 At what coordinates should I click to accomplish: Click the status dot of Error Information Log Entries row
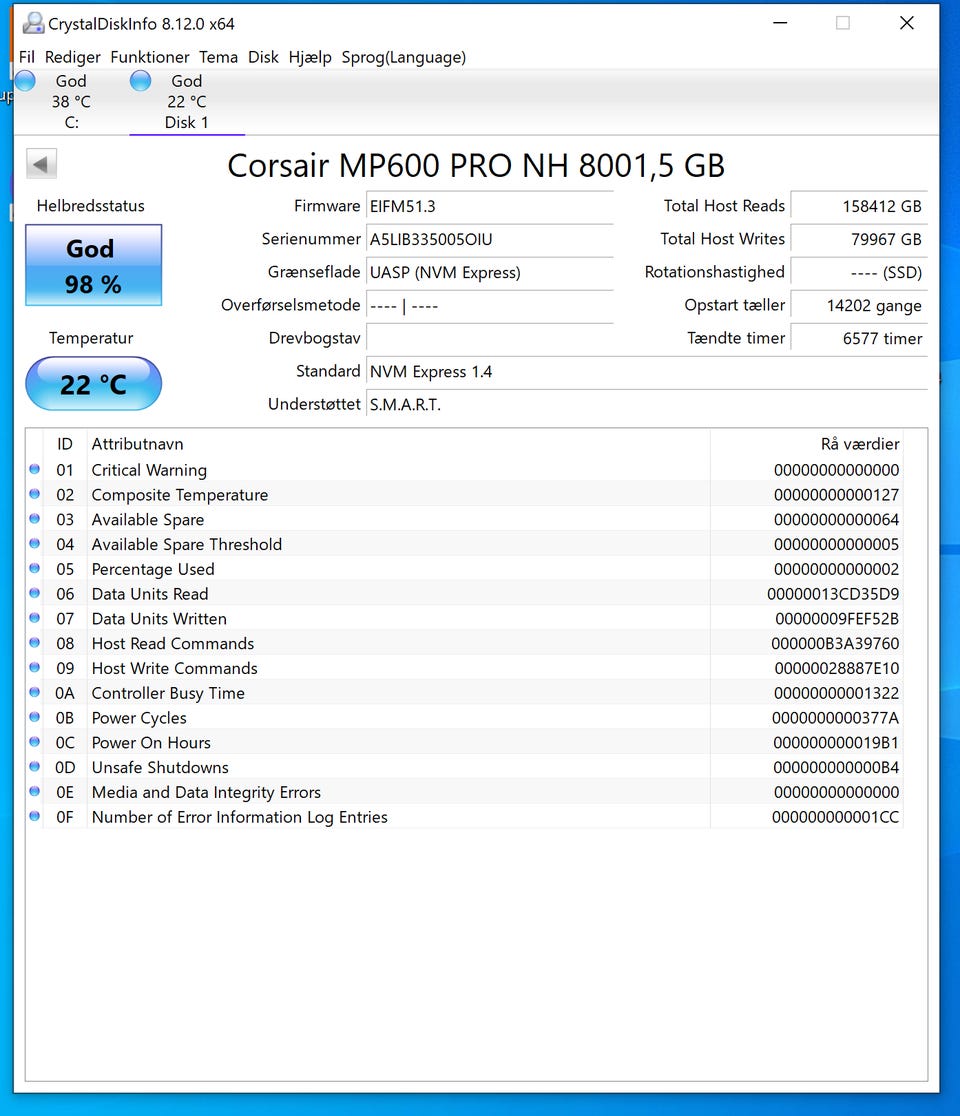pos(34,816)
